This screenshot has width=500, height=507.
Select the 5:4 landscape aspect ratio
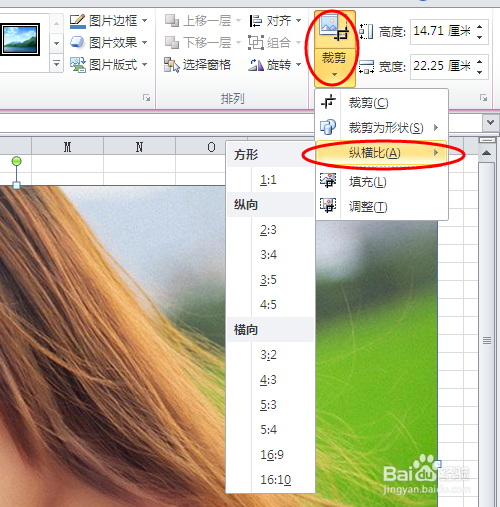(x=270, y=430)
